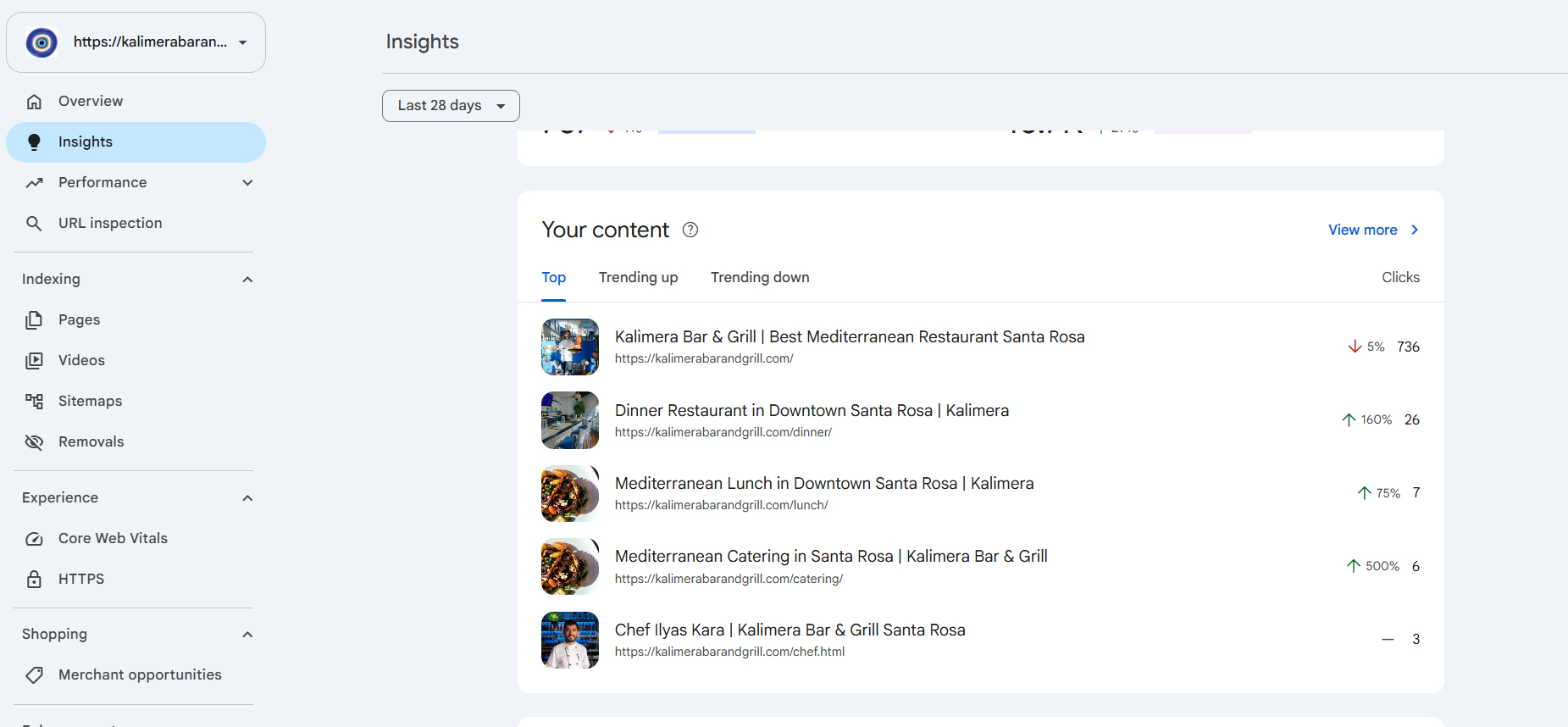Open the Dinner Restaurant in Downtown Santa Rosa entry
1568x727 pixels.
click(x=812, y=411)
